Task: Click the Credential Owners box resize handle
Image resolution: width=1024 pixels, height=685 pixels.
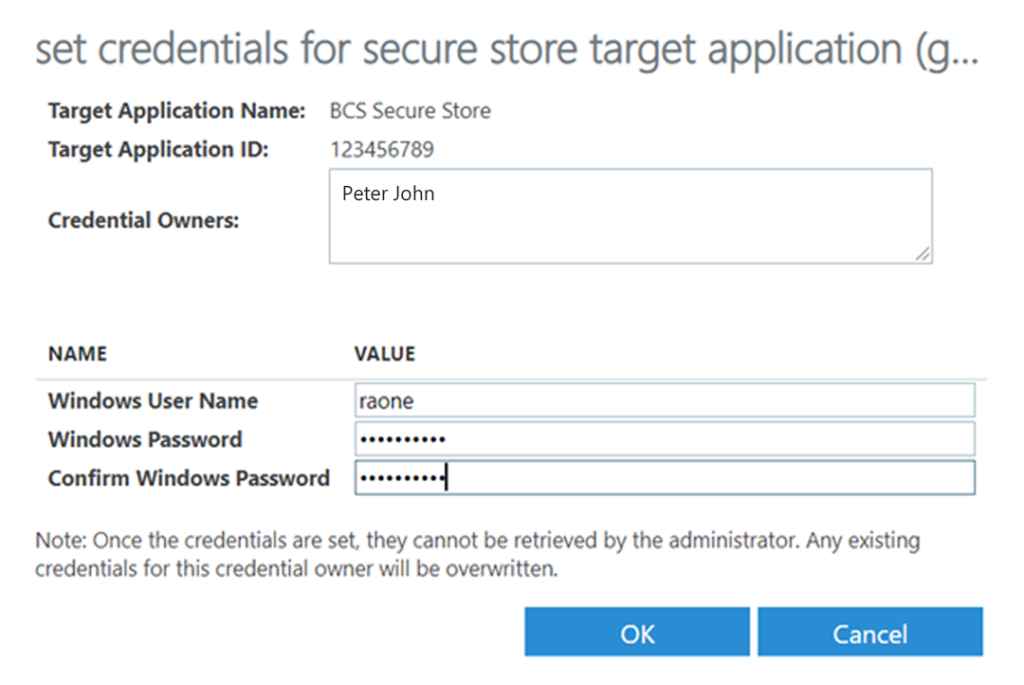Action: pyautogui.click(x=922, y=254)
